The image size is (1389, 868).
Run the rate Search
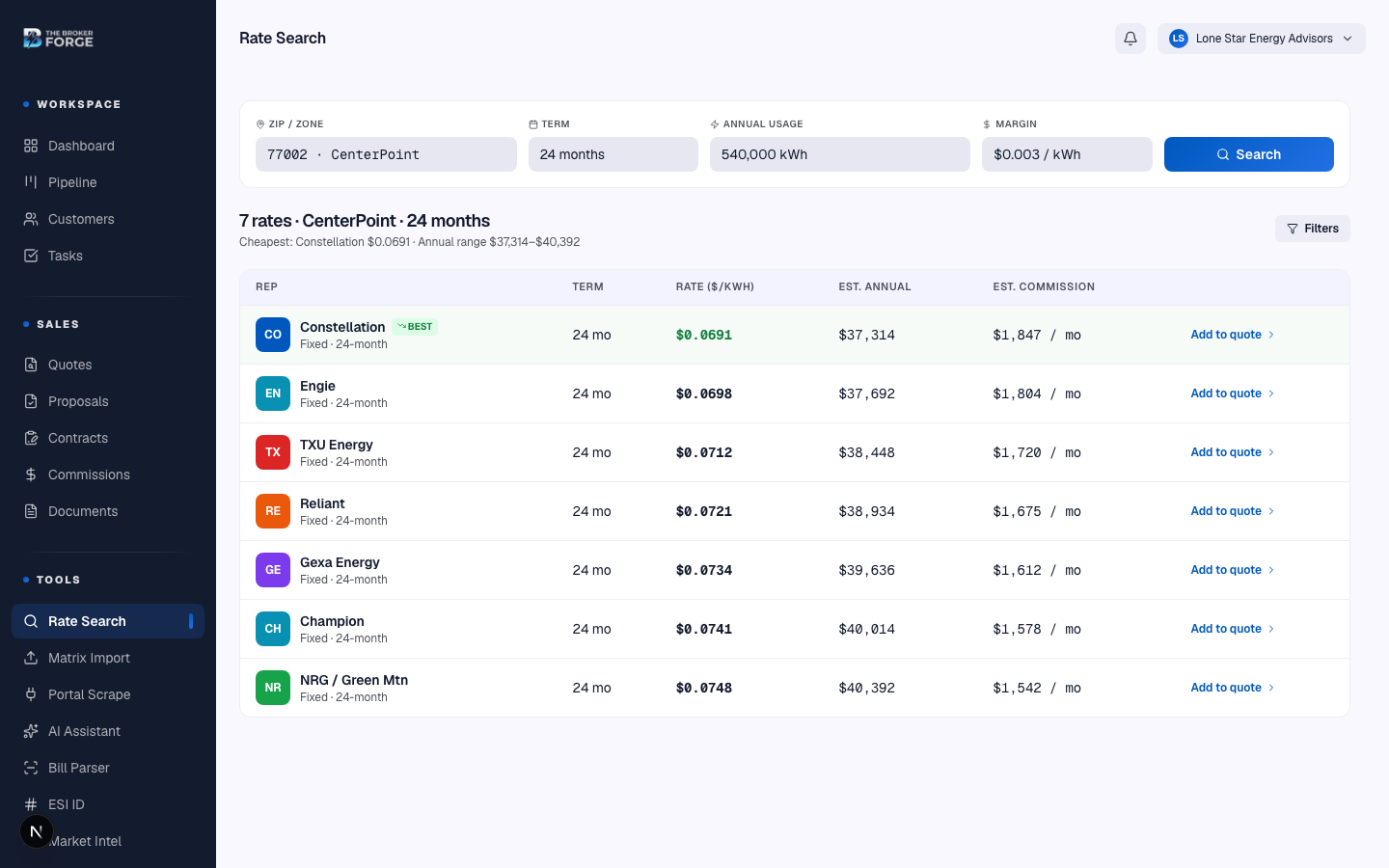(1249, 154)
